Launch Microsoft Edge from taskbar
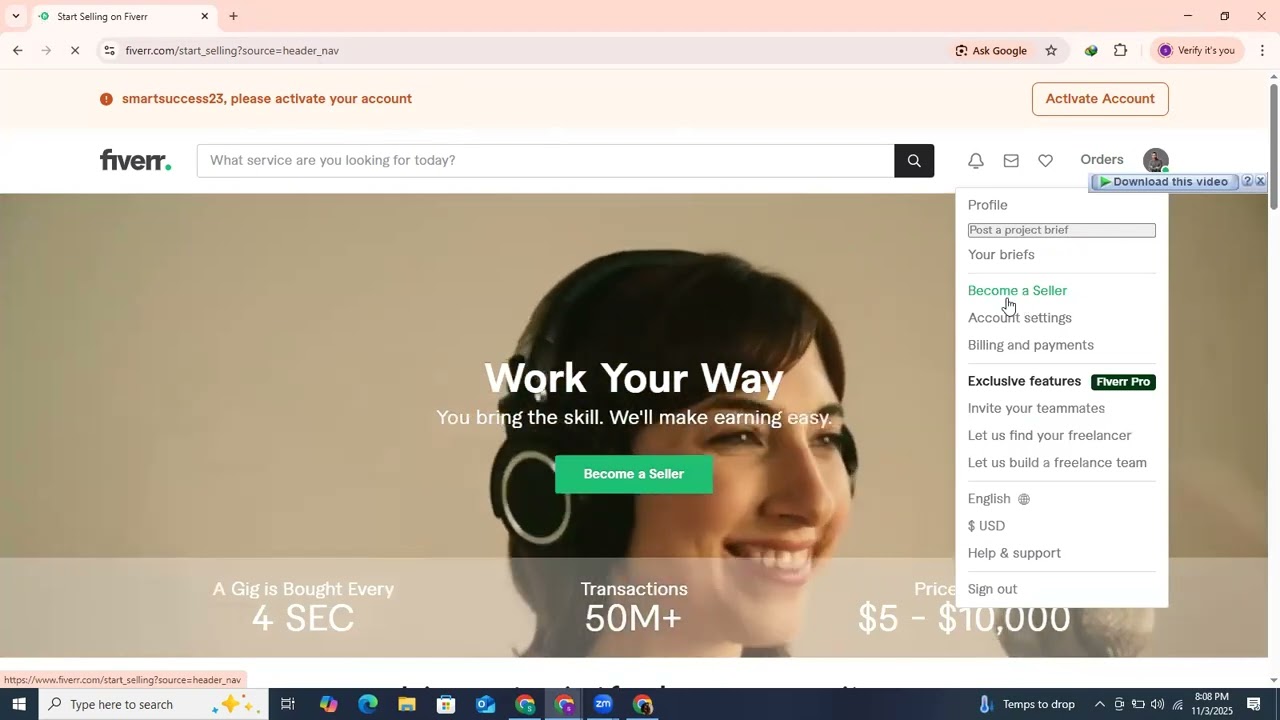This screenshot has height=720, width=1280. pos(368,704)
